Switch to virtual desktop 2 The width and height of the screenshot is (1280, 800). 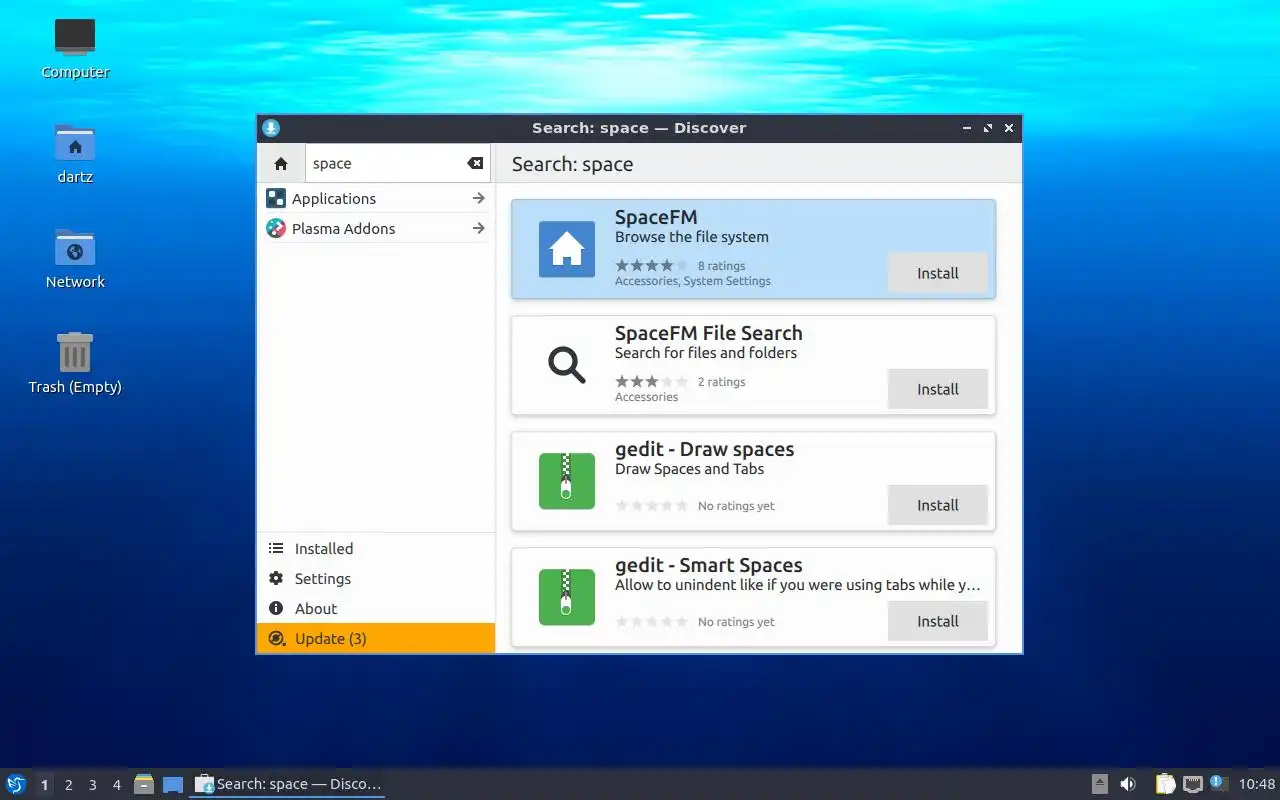[x=69, y=785]
